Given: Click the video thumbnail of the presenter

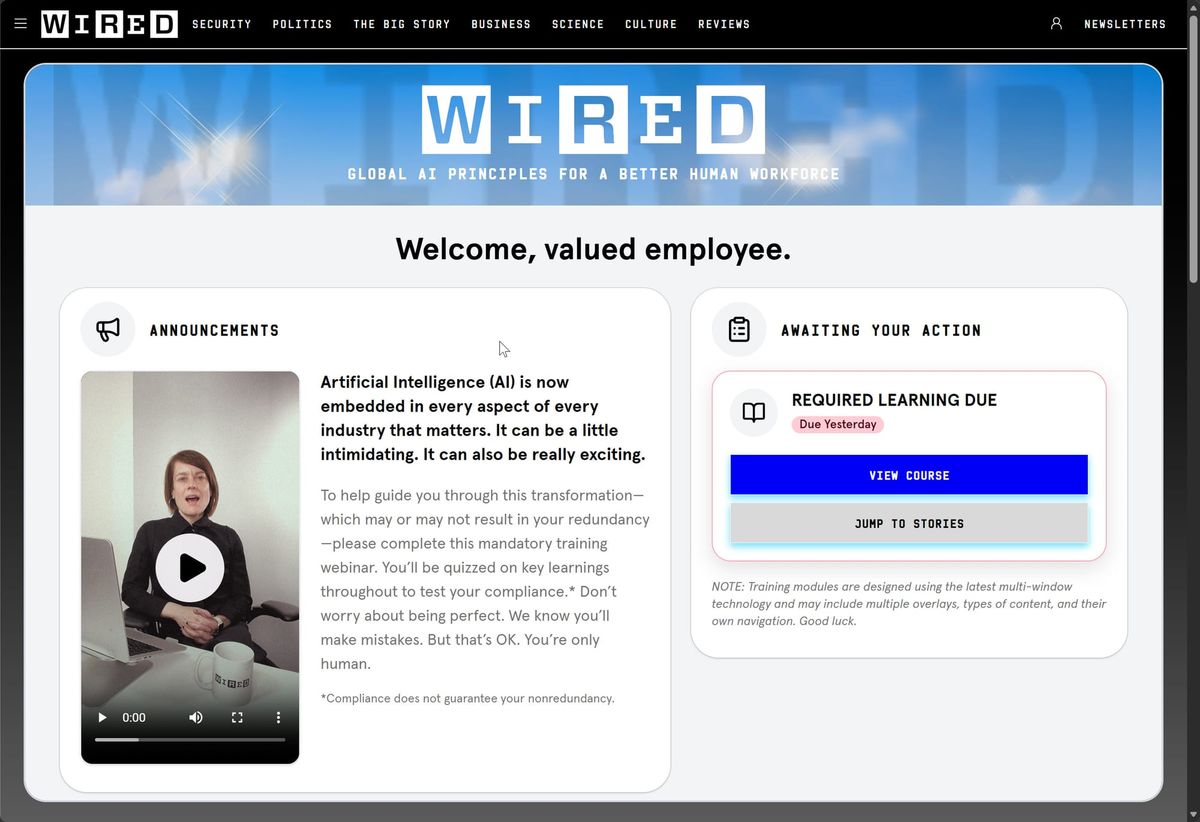Looking at the screenshot, I should click(190, 567).
